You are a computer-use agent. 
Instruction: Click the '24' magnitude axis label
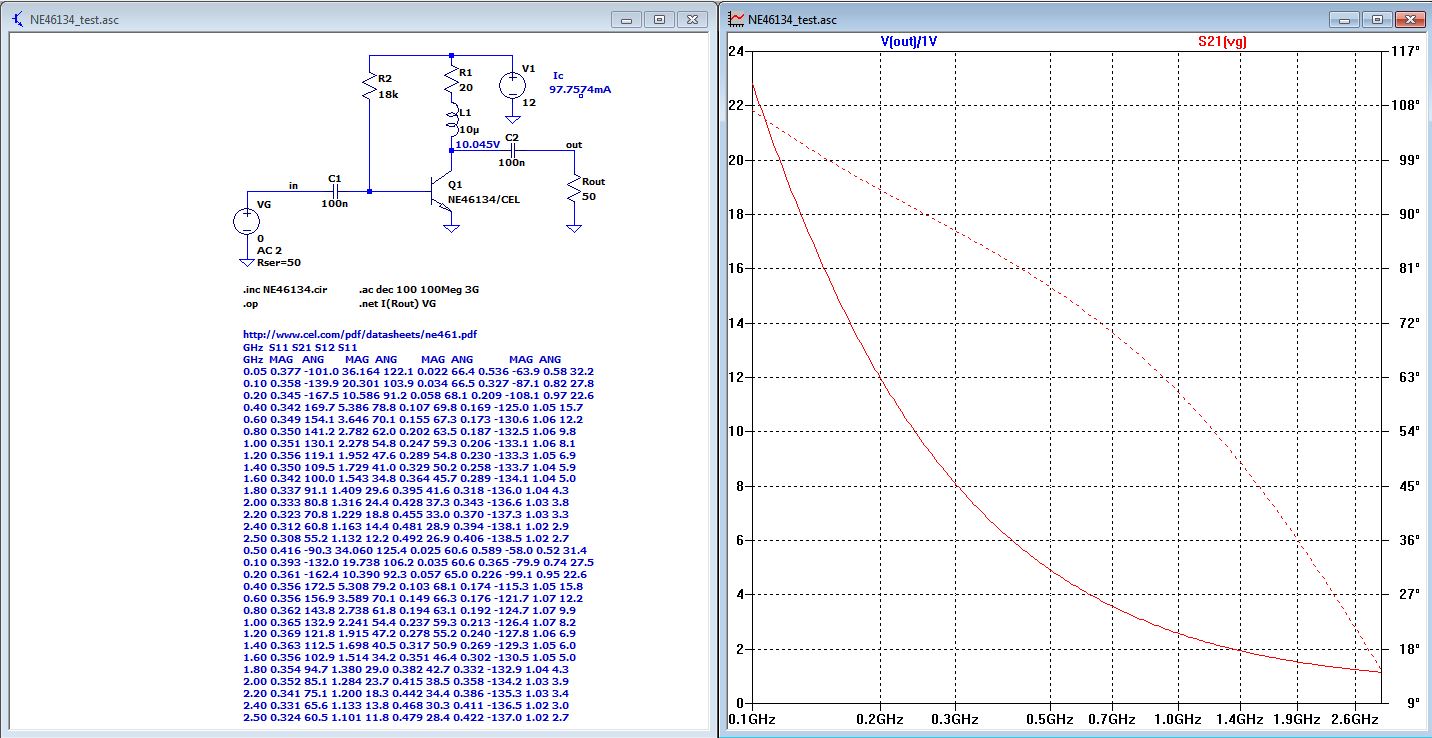click(736, 51)
